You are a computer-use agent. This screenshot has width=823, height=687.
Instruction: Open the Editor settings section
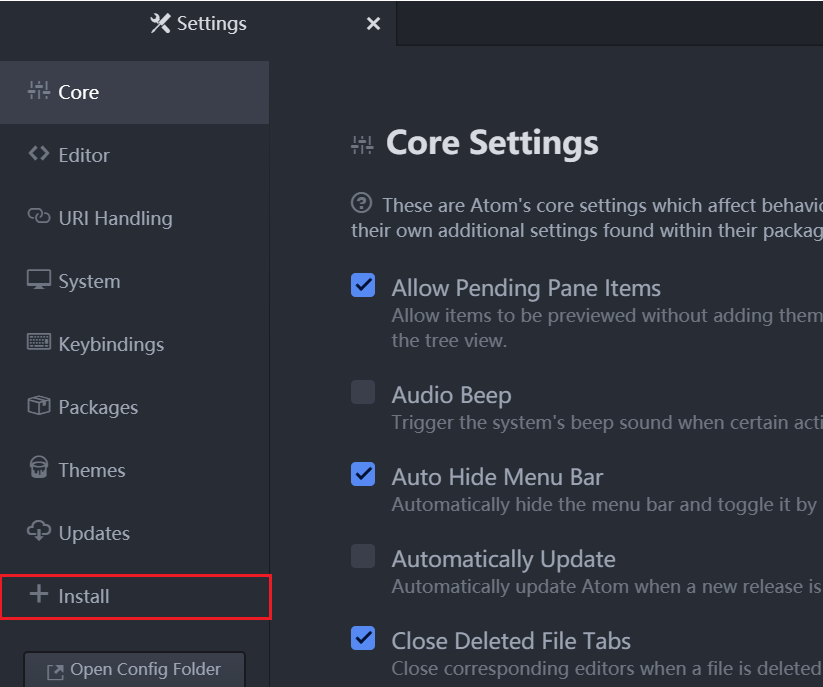84,155
